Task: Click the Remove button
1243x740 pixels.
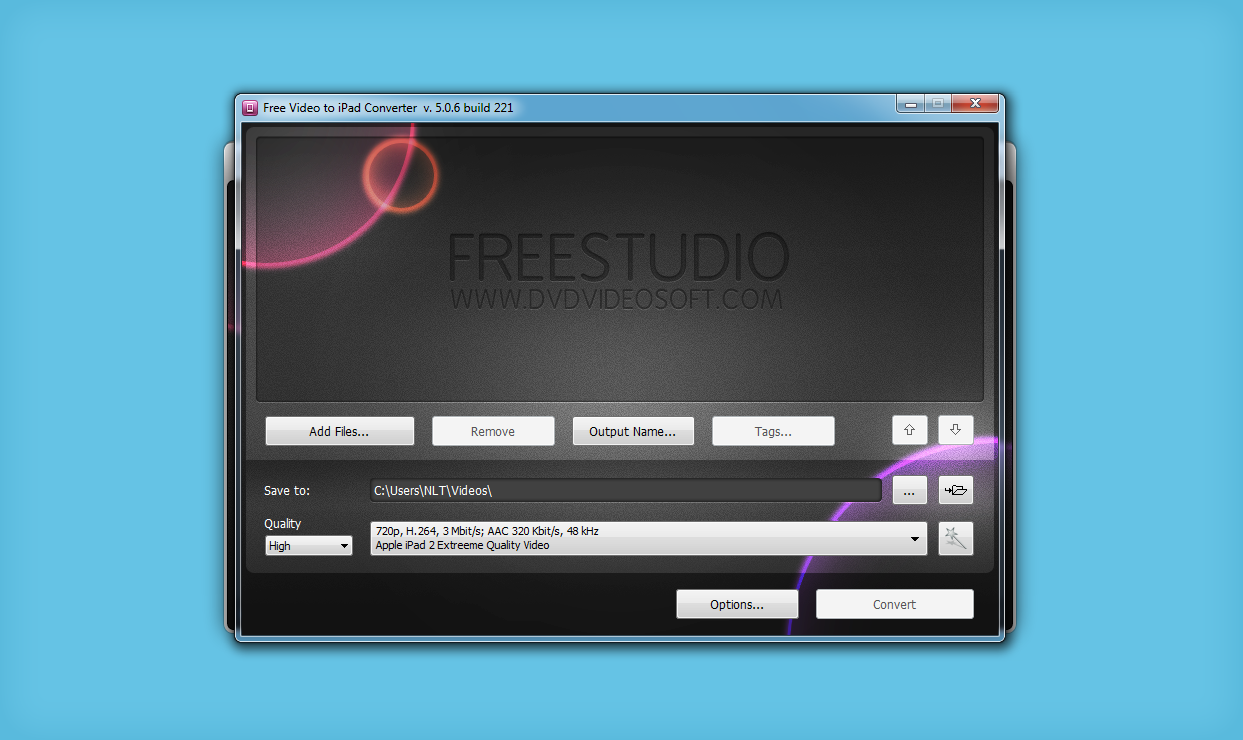Action: tap(493, 431)
